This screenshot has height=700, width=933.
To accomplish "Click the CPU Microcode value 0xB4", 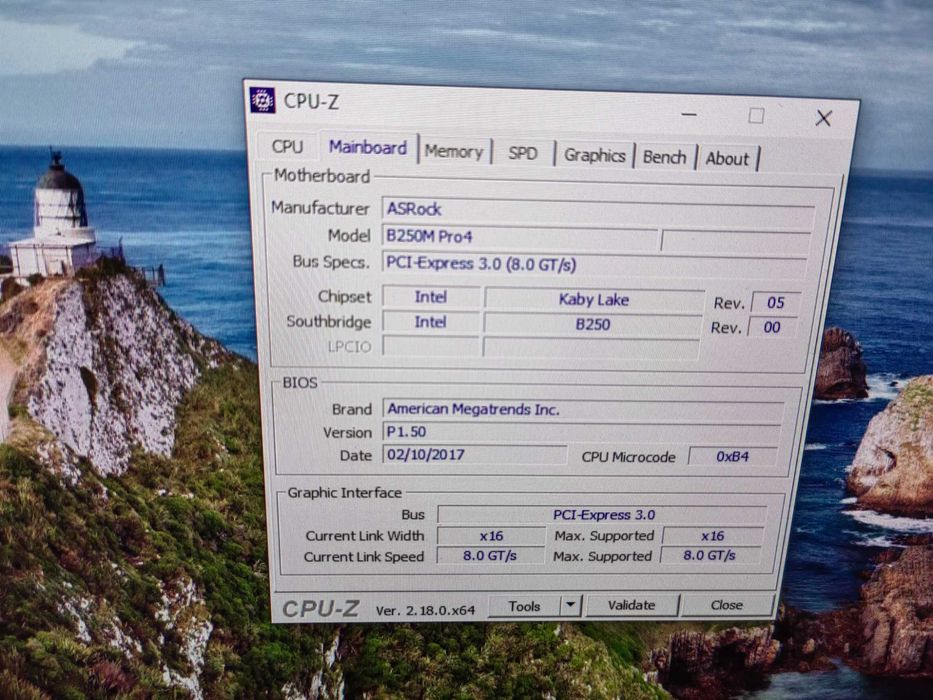I will pos(732,457).
